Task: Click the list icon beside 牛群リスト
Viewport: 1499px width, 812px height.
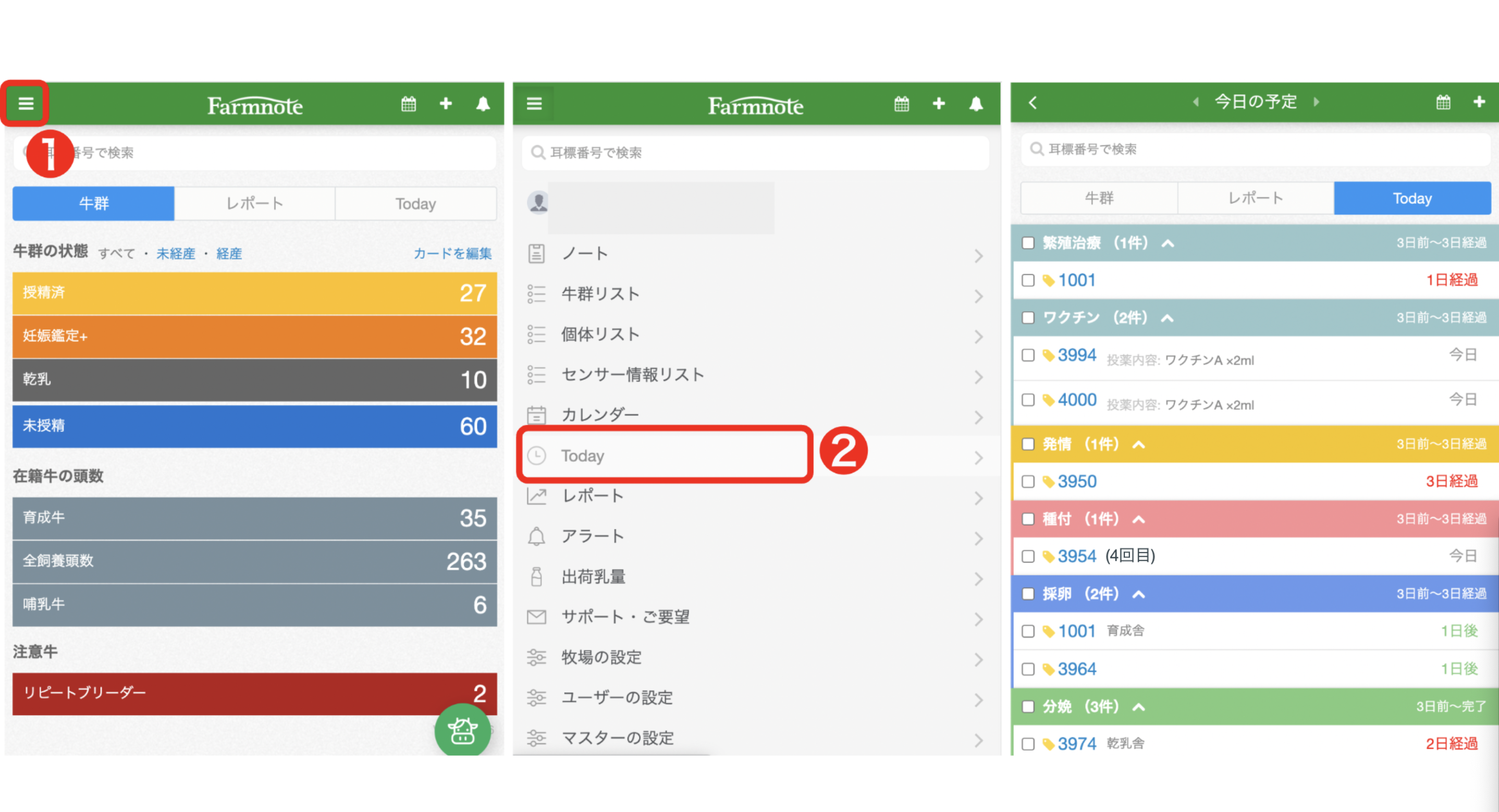Action: (x=536, y=294)
